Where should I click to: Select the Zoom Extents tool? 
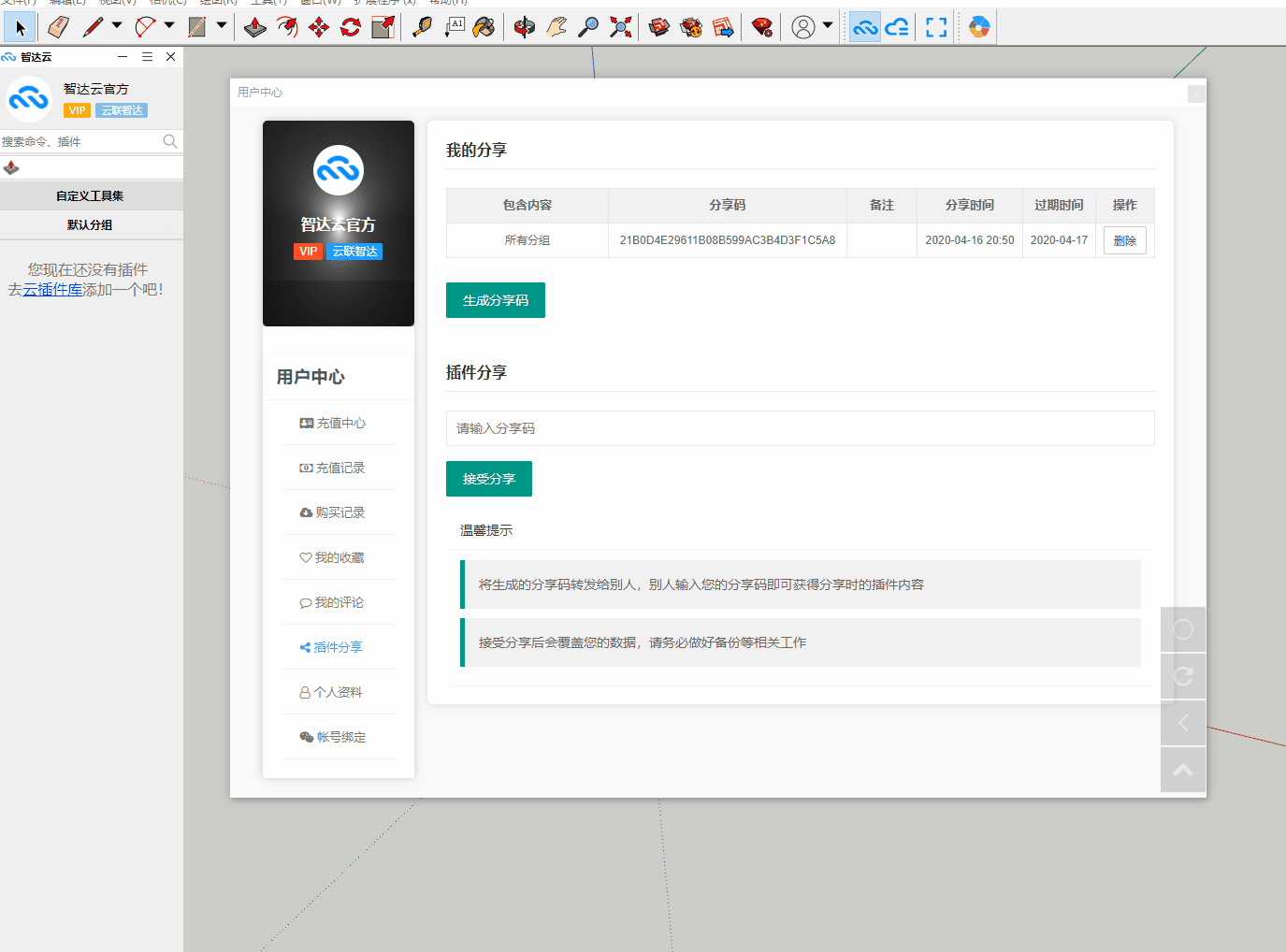click(x=620, y=27)
